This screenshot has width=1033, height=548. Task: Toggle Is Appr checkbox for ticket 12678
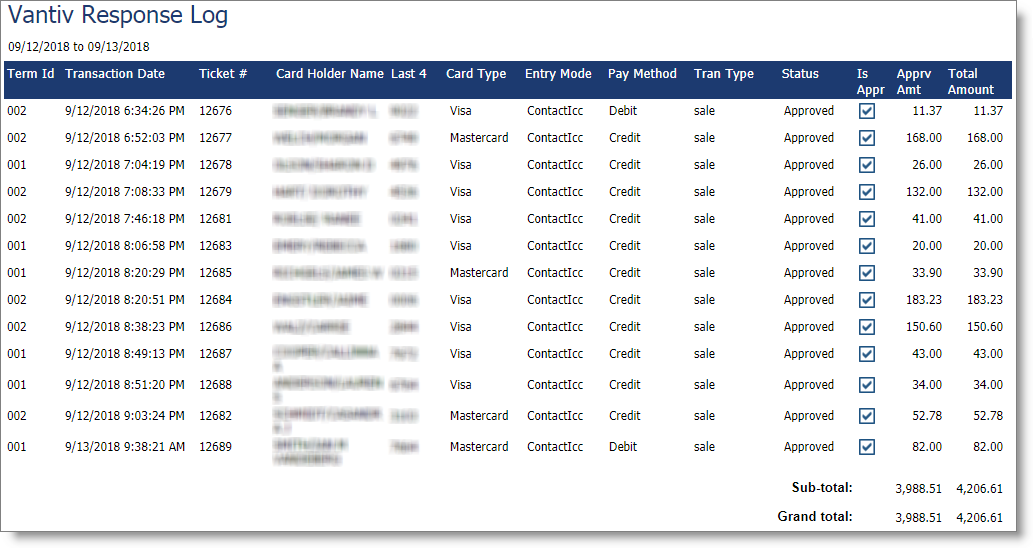867,165
